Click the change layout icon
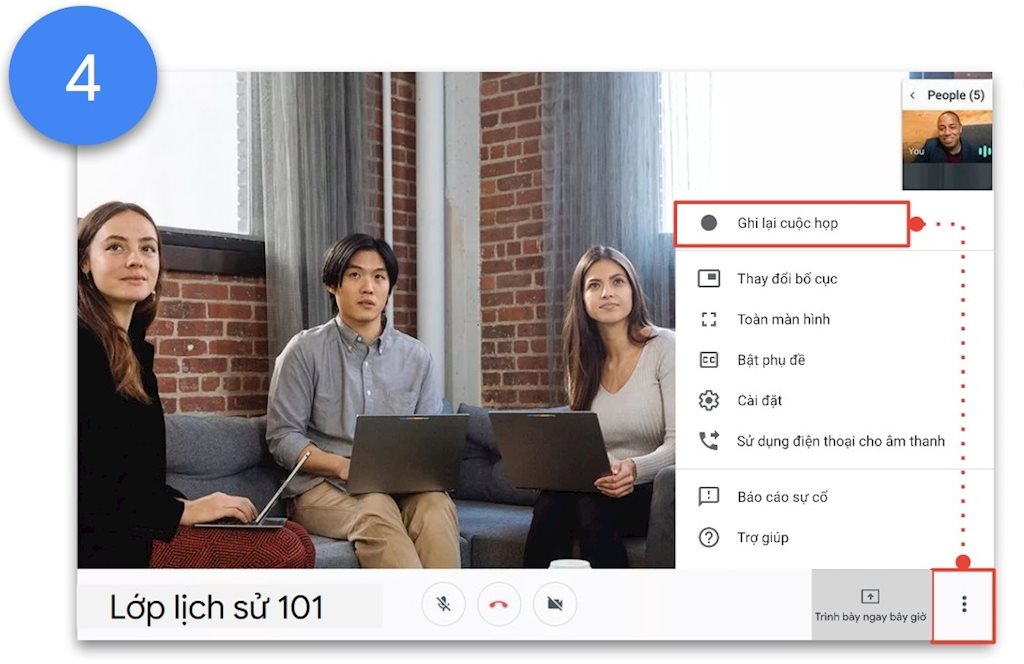 [709, 279]
